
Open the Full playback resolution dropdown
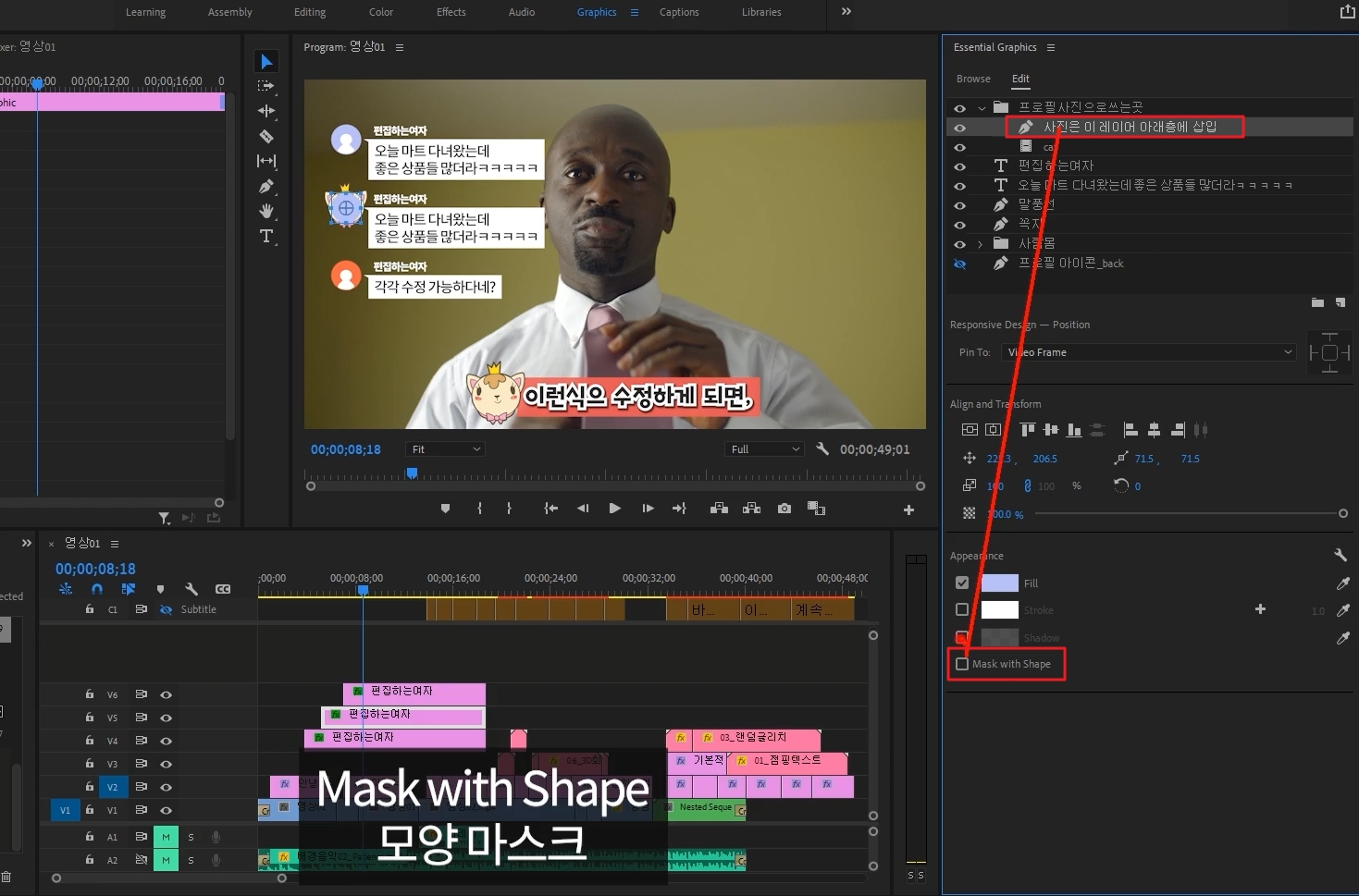[764, 449]
